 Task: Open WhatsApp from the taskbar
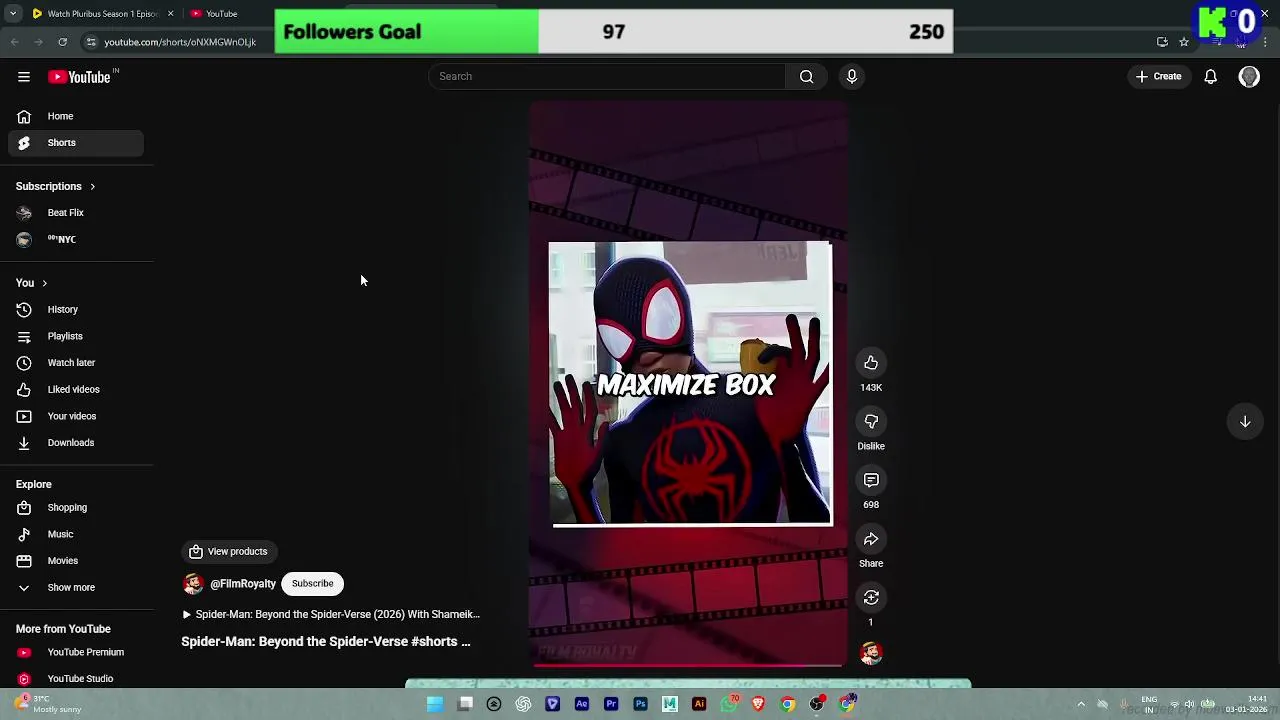coord(729,704)
